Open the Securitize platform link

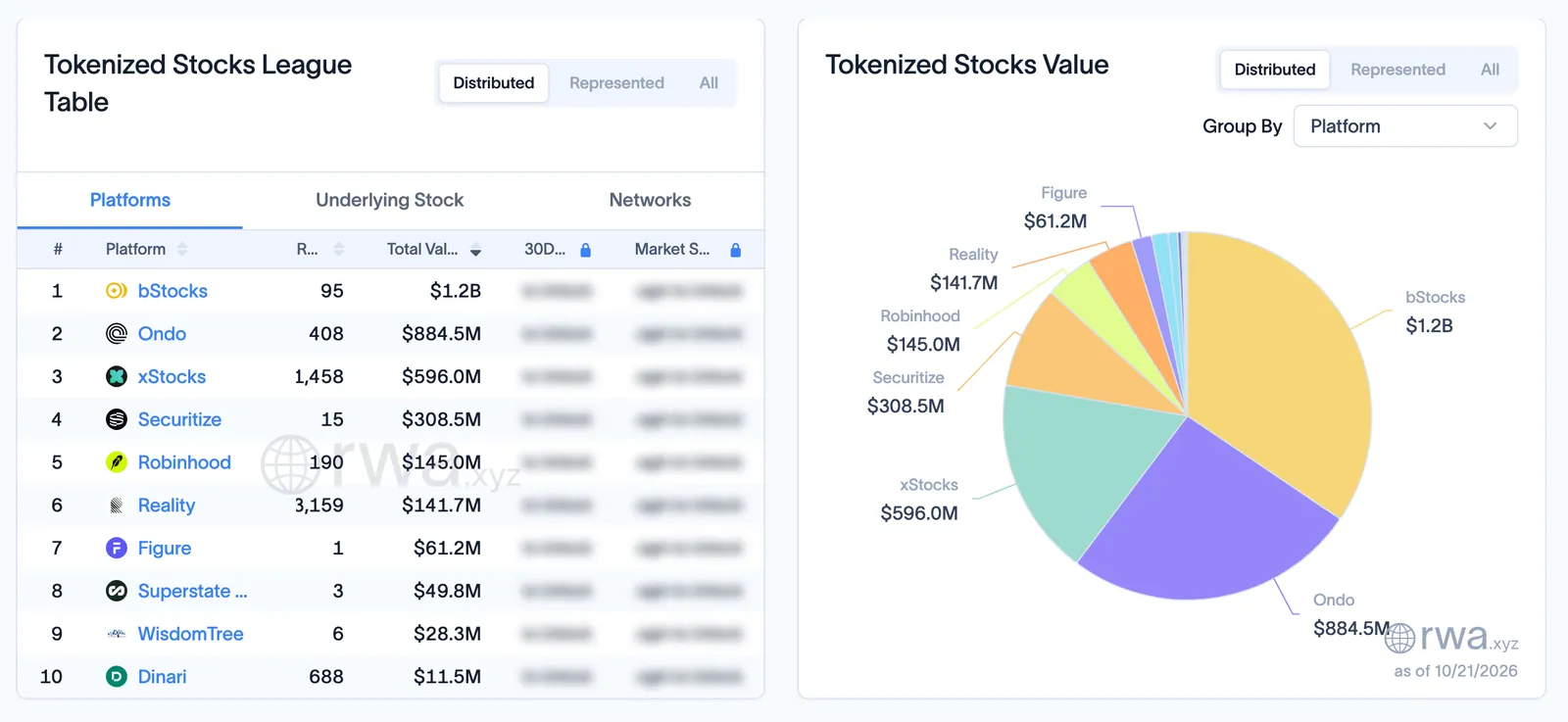[179, 419]
